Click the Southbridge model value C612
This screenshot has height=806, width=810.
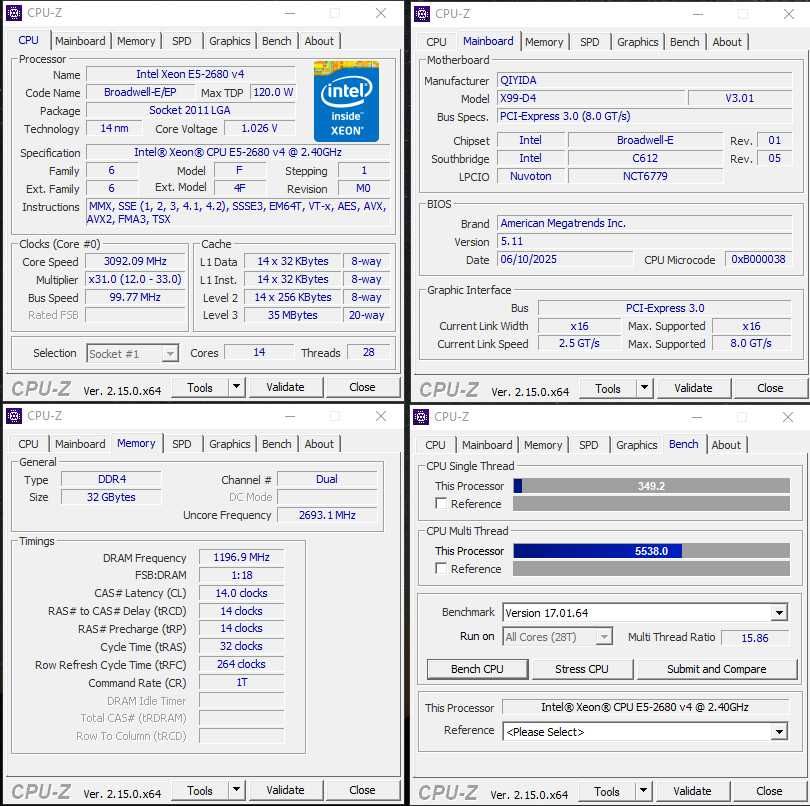645,158
